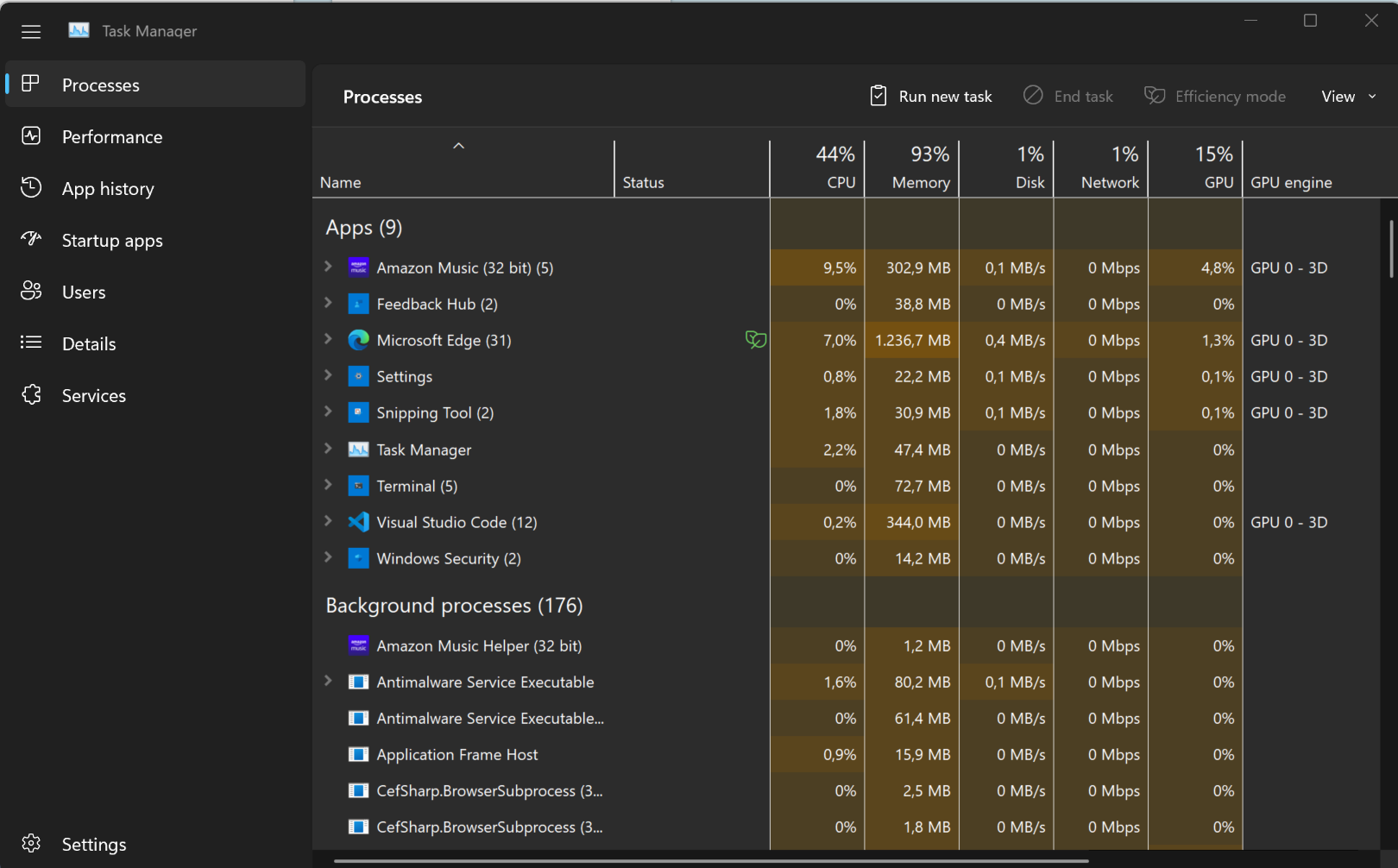Viewport: 1398px width, 868px height.
Task: Click the Terminal app icon
Action: click(x=358, y=486)
